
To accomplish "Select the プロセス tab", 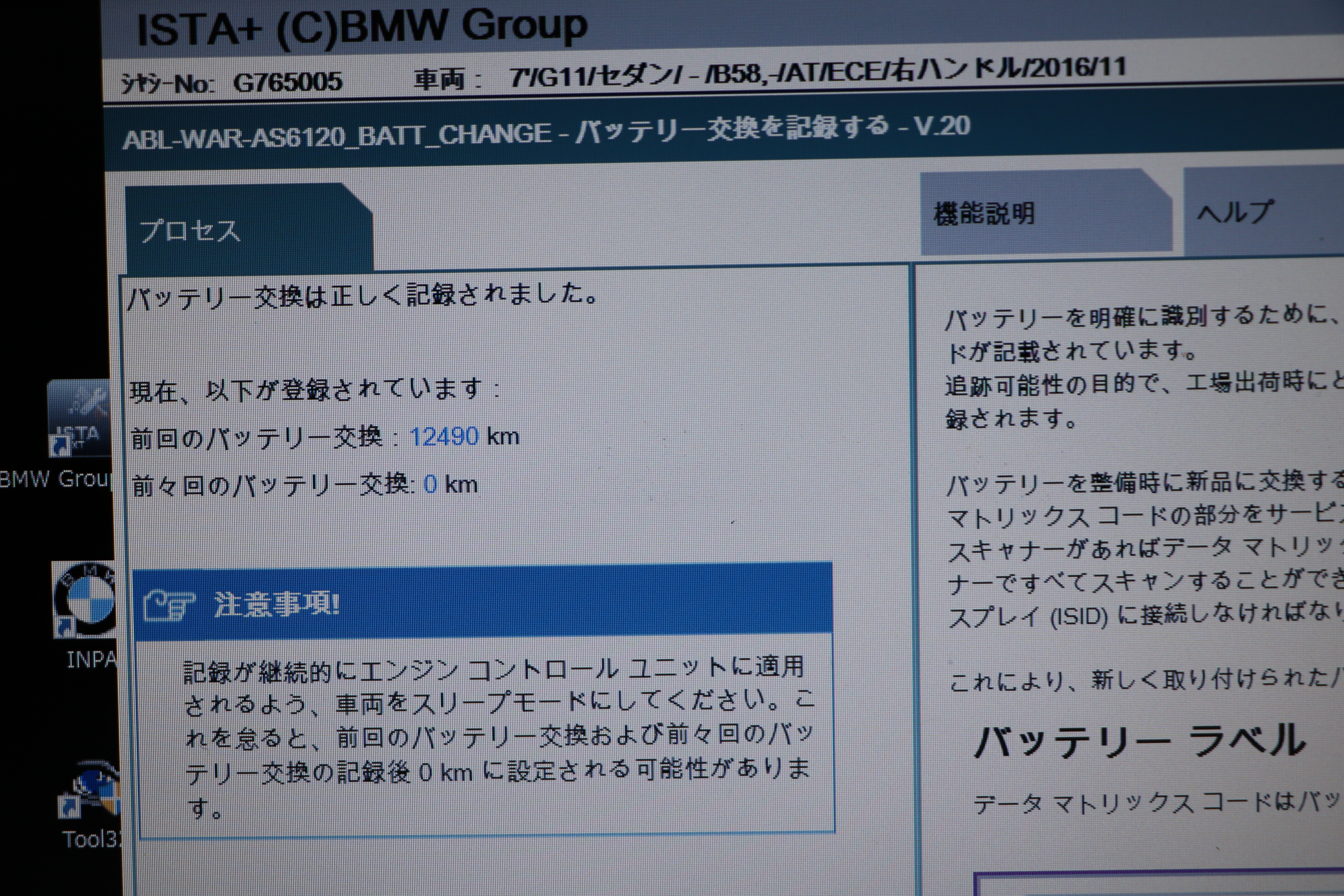I will click(249, 229).
